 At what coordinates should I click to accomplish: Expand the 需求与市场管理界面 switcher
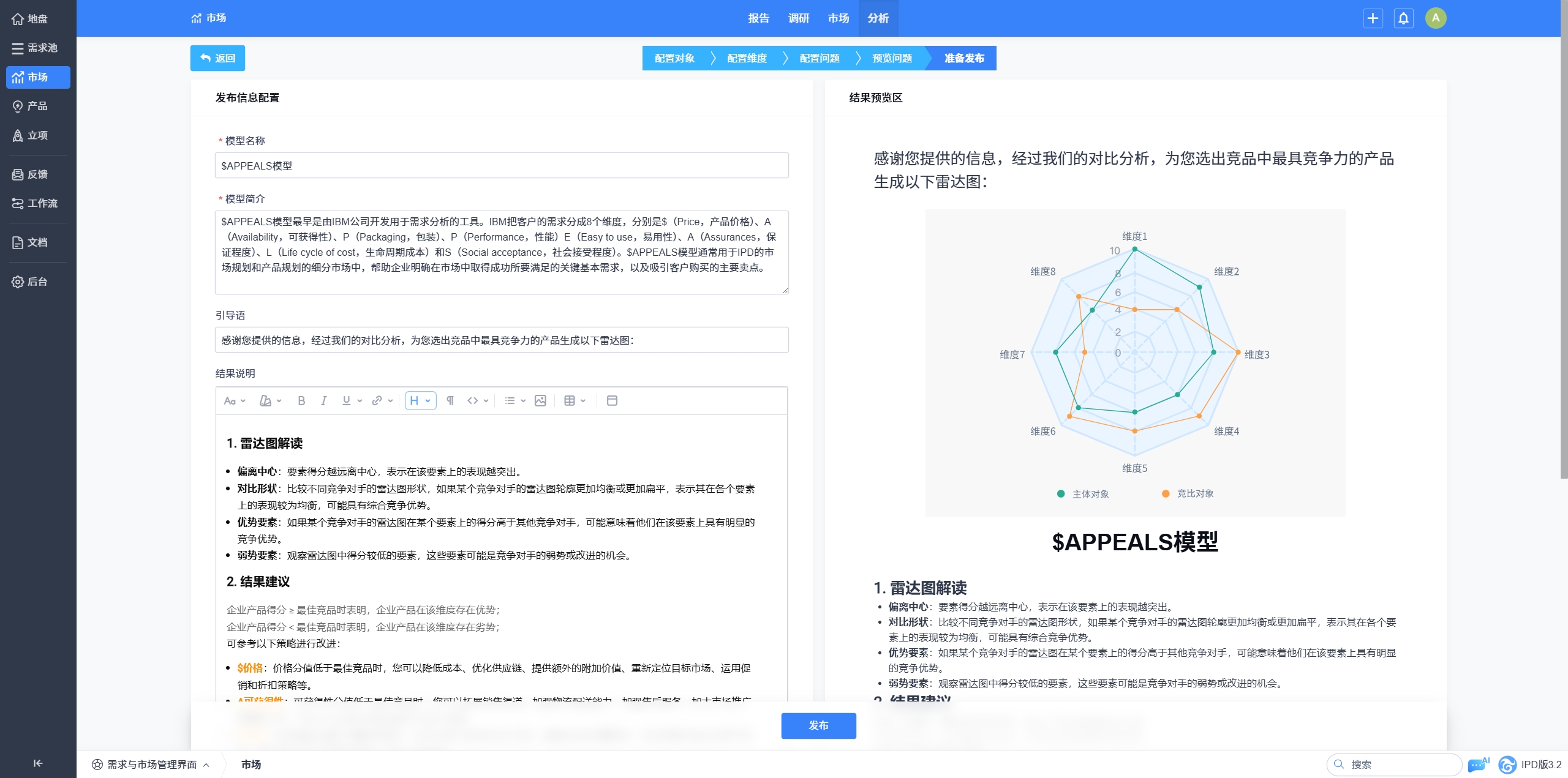(151, 764)
